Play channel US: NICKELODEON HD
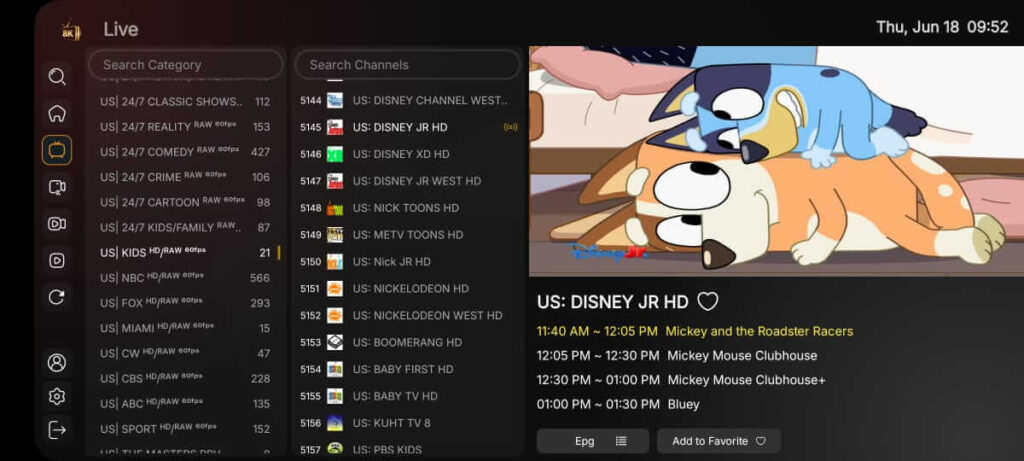Screen dimensions: 1024x461 408,289
